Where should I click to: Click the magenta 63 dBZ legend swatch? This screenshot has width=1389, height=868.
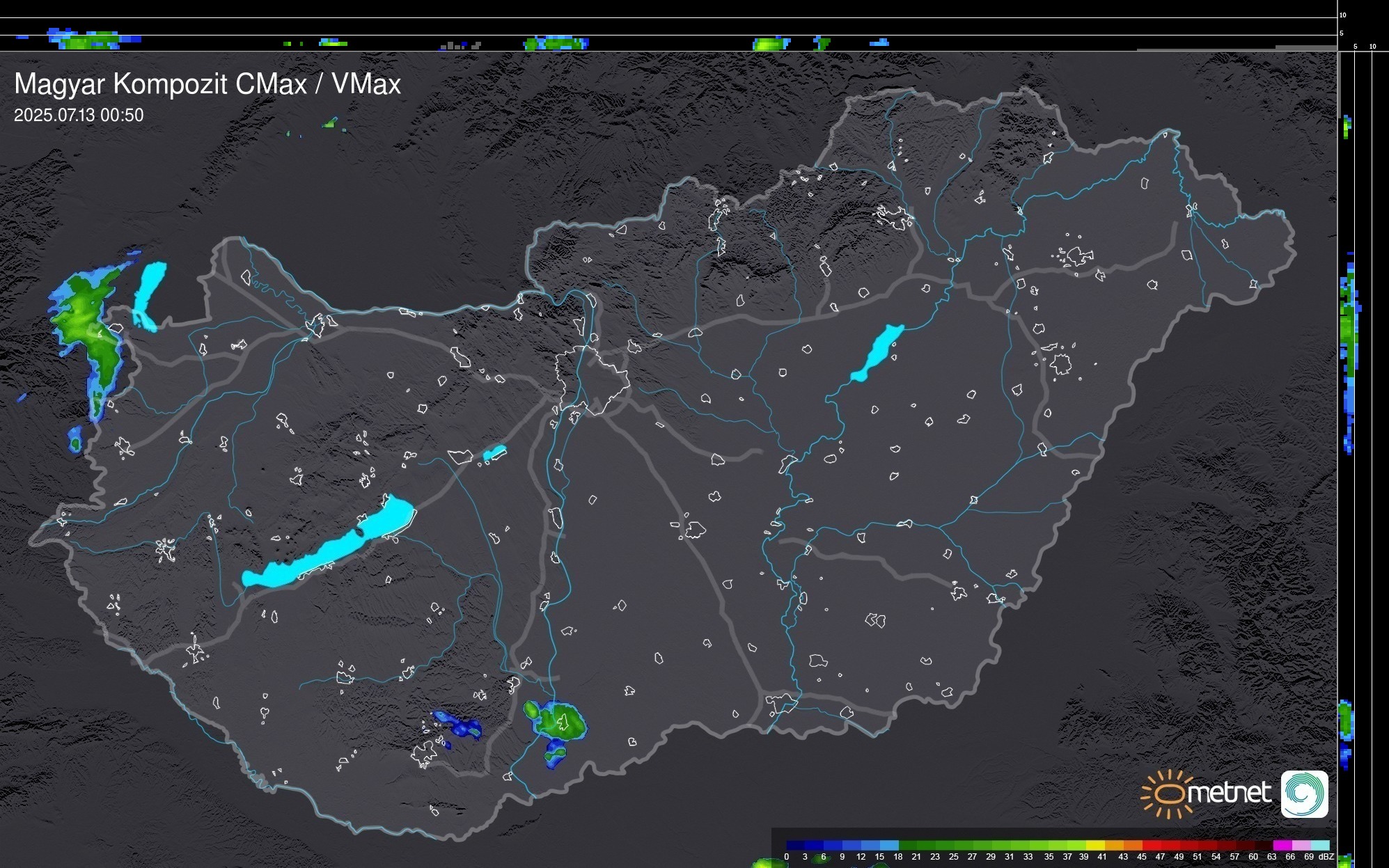(x=1282, y=845)
